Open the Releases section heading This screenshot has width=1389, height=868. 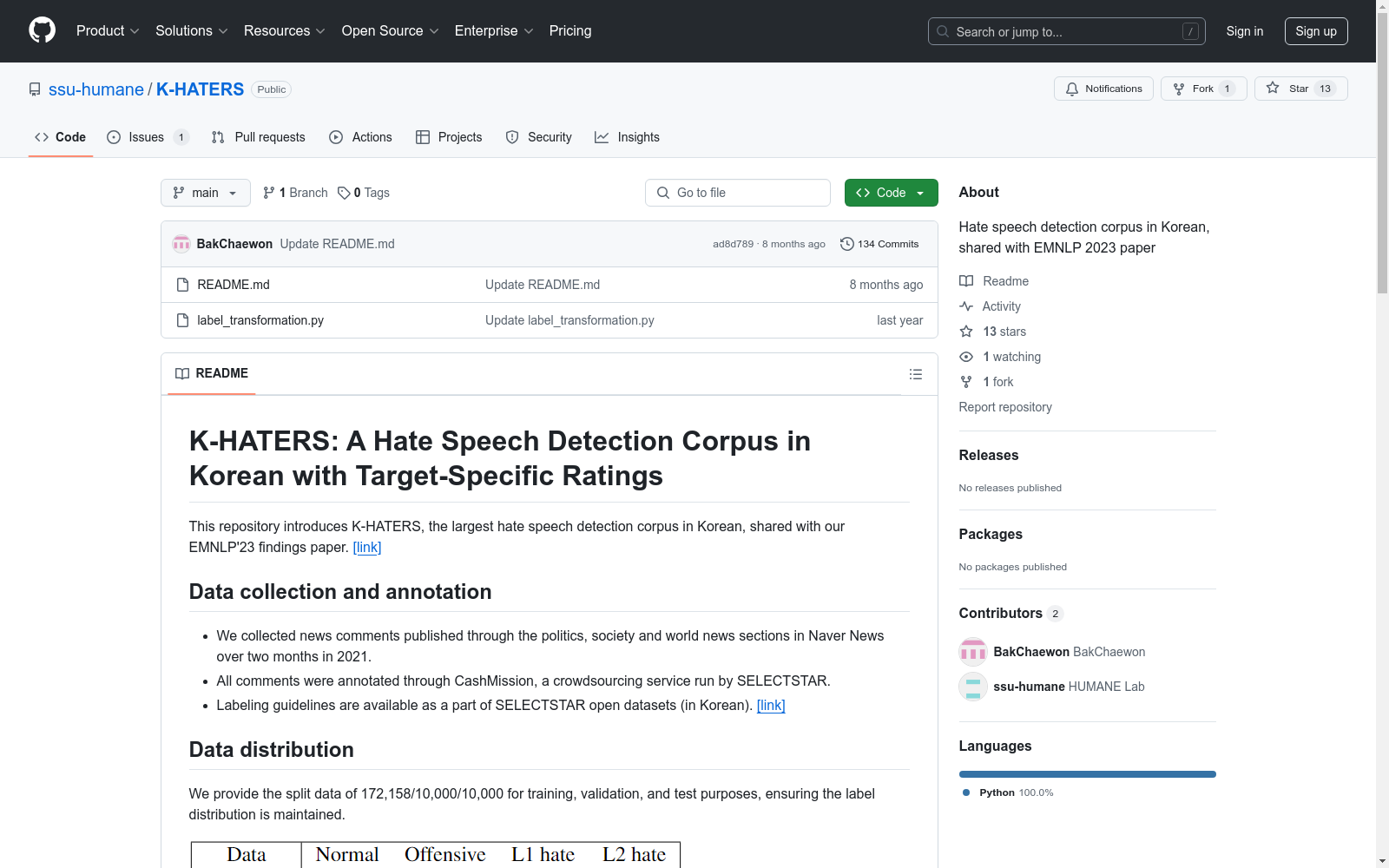click(989, 455)
